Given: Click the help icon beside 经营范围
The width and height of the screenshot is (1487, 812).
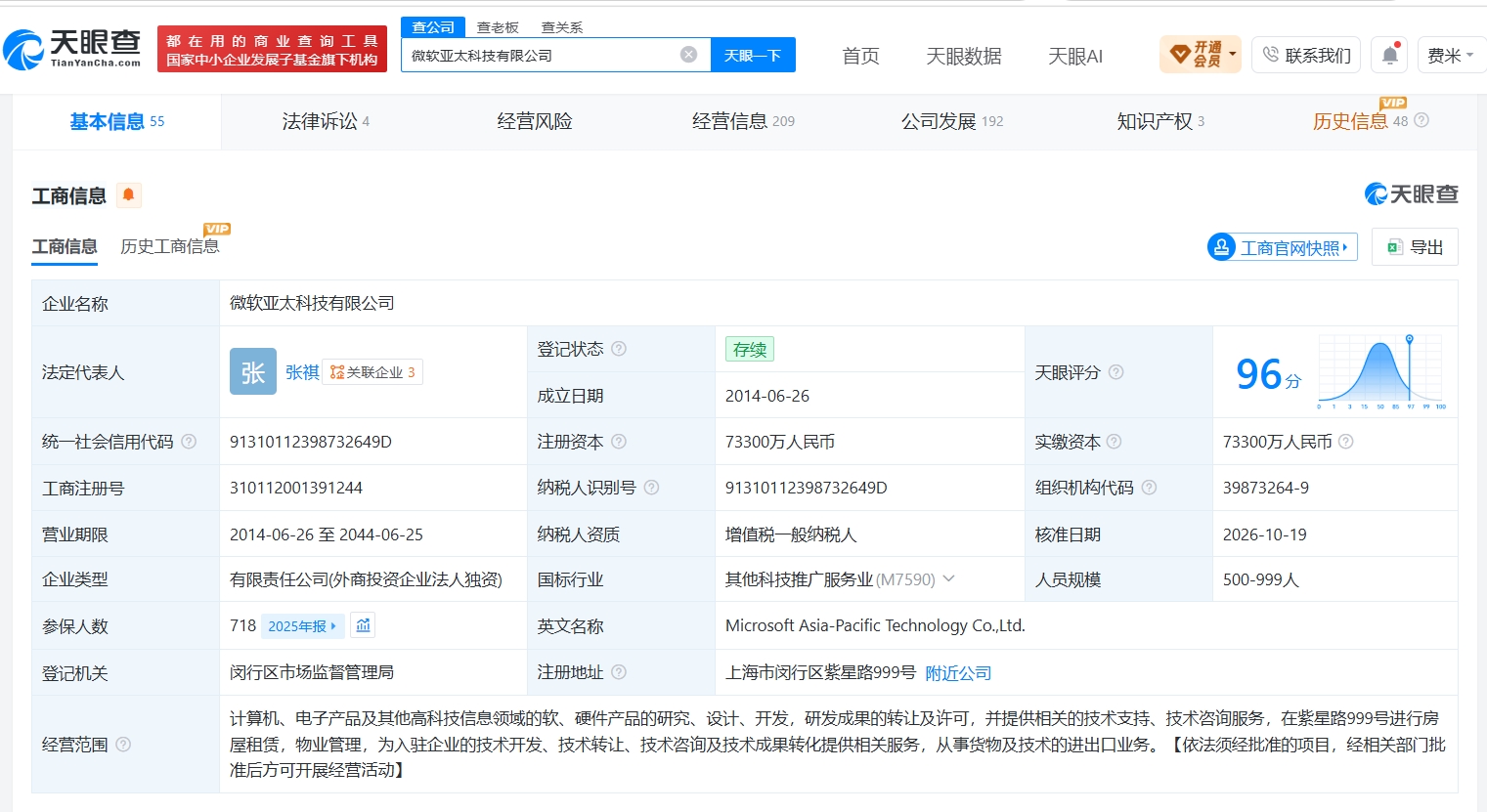Looking at the screenshot, I should [123, 745].
